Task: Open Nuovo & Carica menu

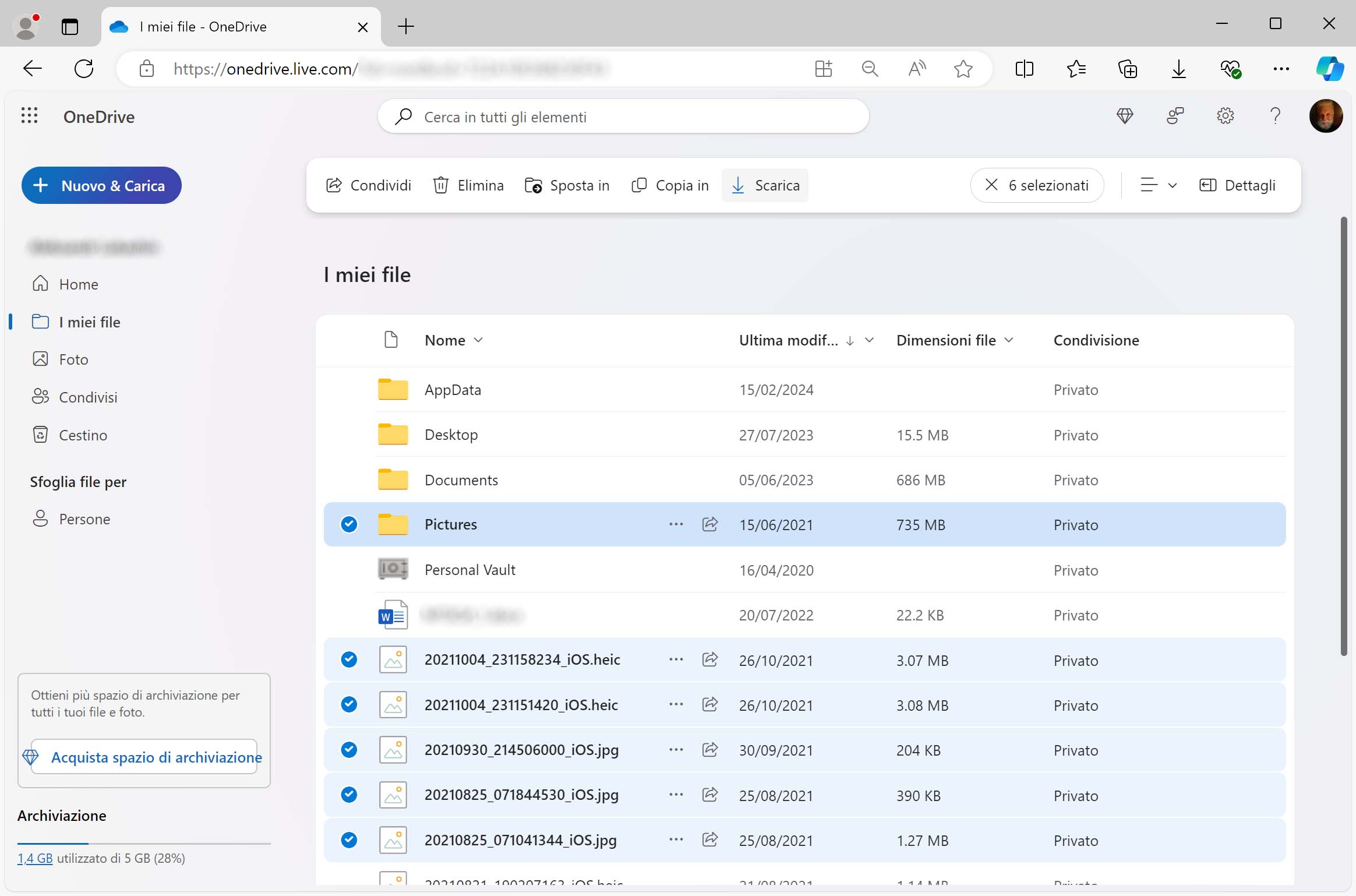Action: coord(101,185)
